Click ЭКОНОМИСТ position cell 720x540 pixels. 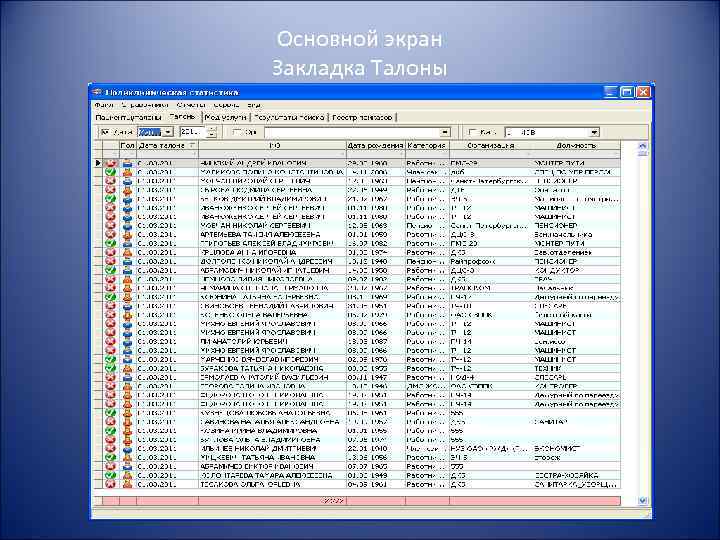[x=576, y=449]
